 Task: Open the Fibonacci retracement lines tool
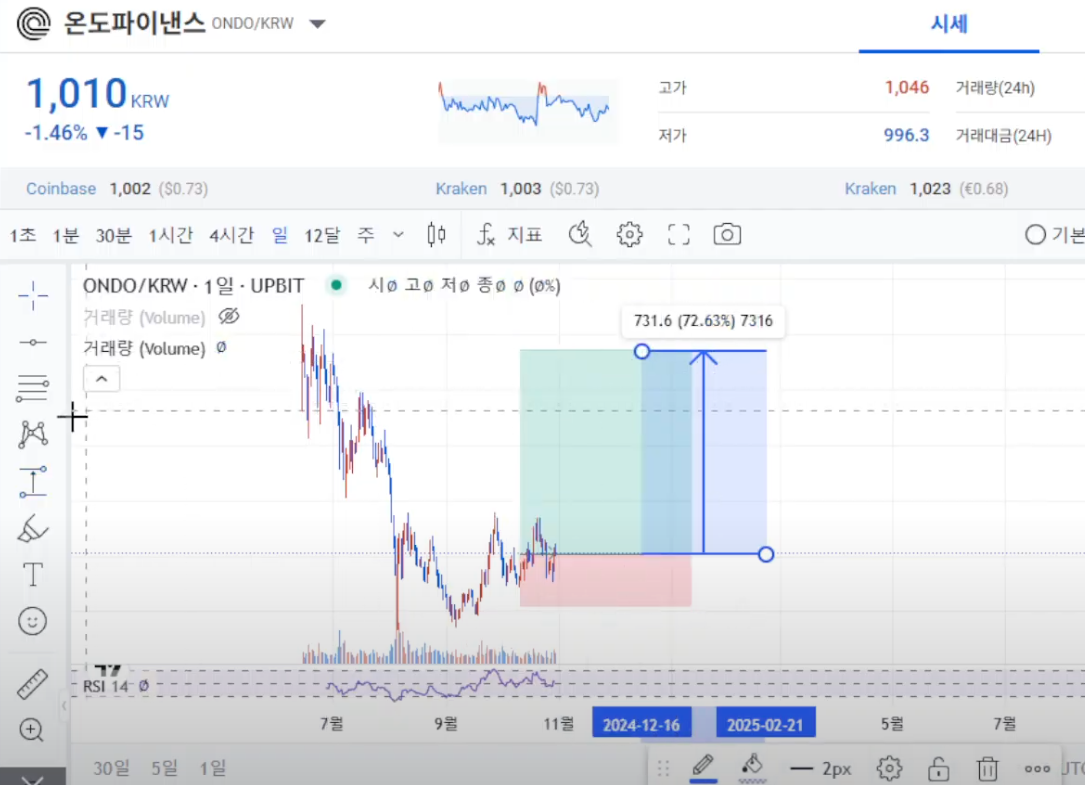[x=33, y=388]
